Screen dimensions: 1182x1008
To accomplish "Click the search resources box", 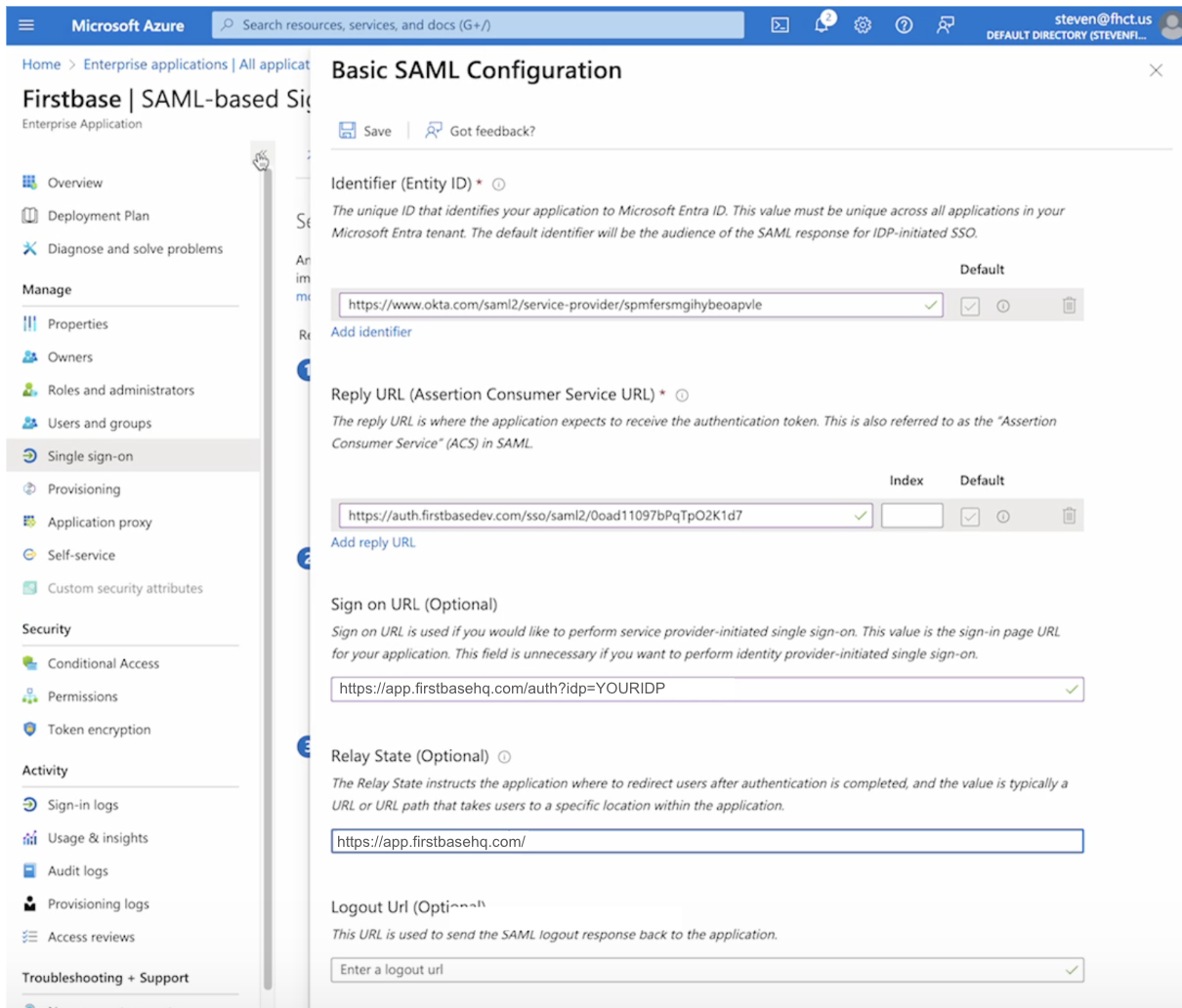I will pos(478,25).
